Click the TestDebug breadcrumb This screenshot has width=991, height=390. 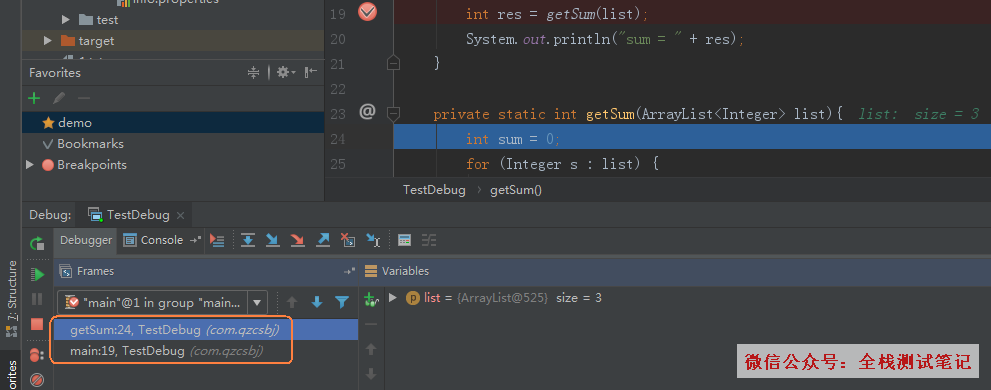point(434,190)
